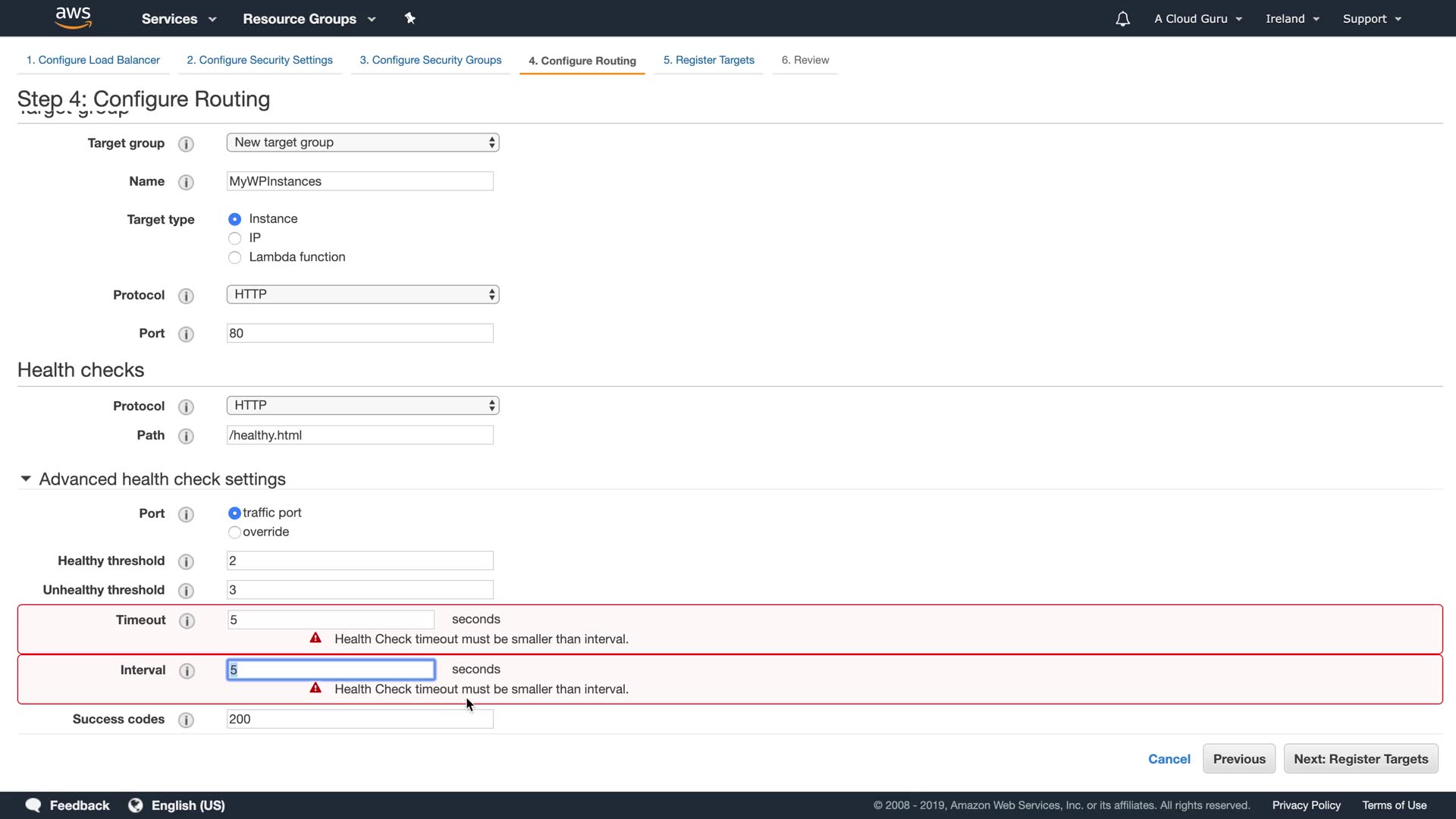Screen dimensions: 1456x819
Task: Click info icon next to Target group
Action: pyautogui.click(x=186, y=144)
